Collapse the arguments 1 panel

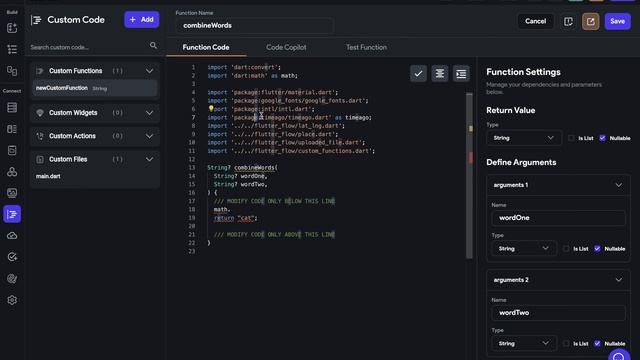click(618, 185)
